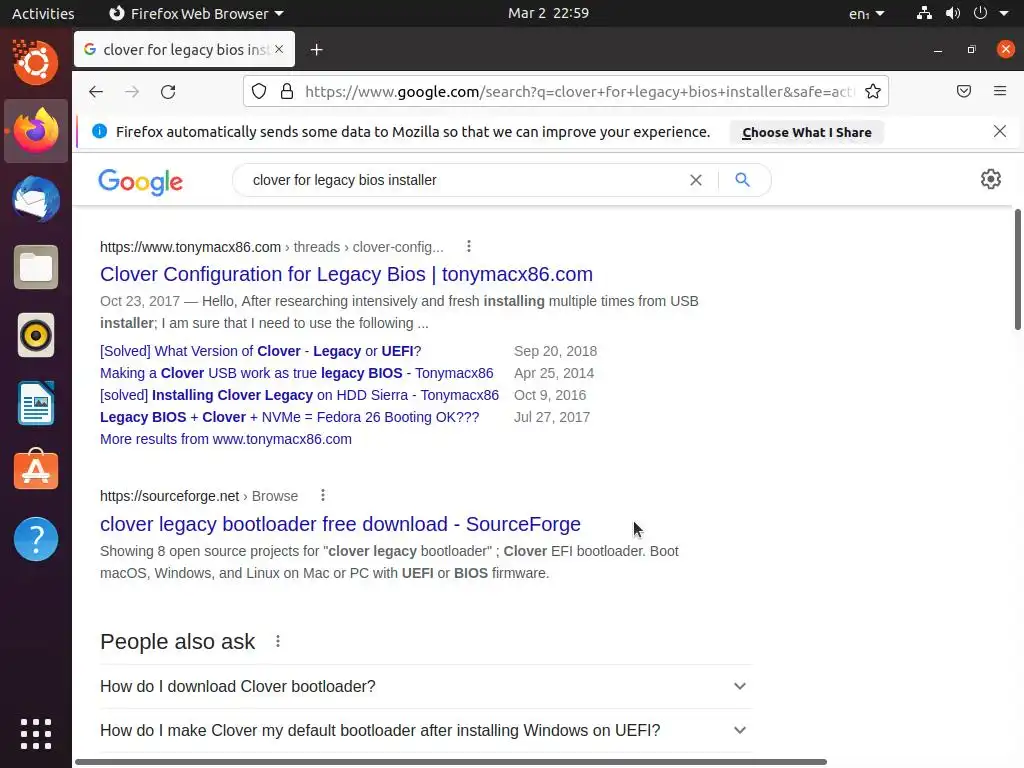Open clover legacy bootloader SourceForge result
1024x768 pixels.
pyautogui.click(x=340, y=524)
